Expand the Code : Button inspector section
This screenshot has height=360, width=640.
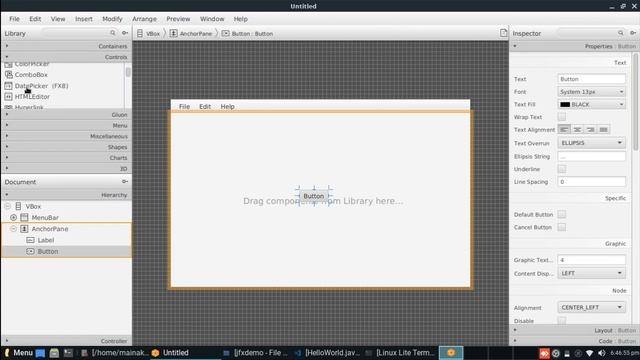(573, 341)
